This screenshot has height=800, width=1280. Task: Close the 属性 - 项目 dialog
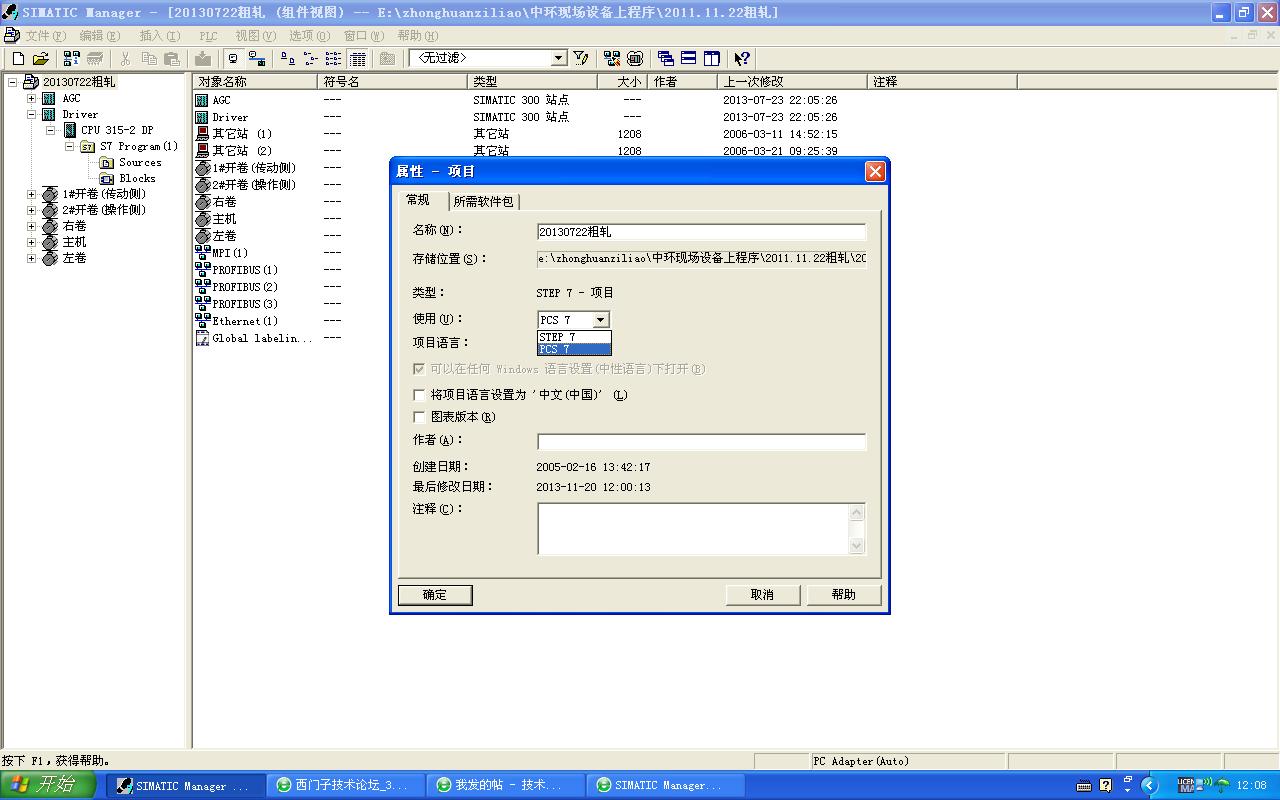point(875,171)
